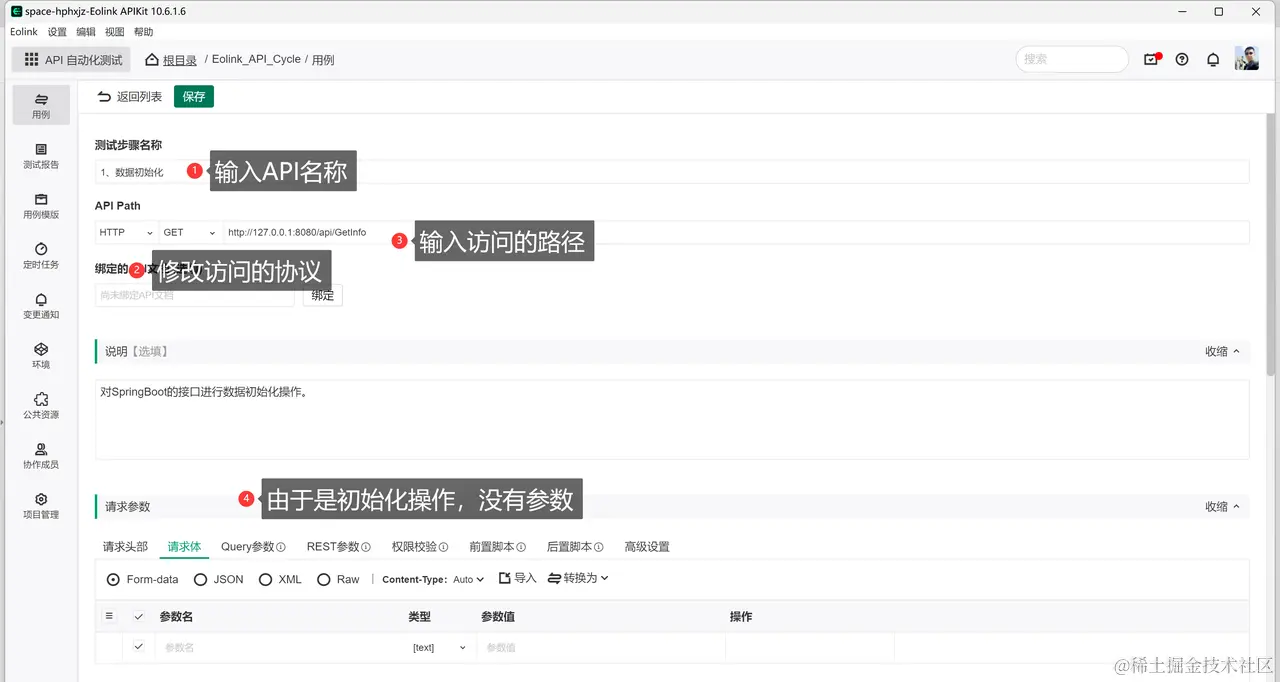The image size is (1280, 682).
Task: Open the user avatar menu
Action: pyautogui.click(x=1246, y=58)
